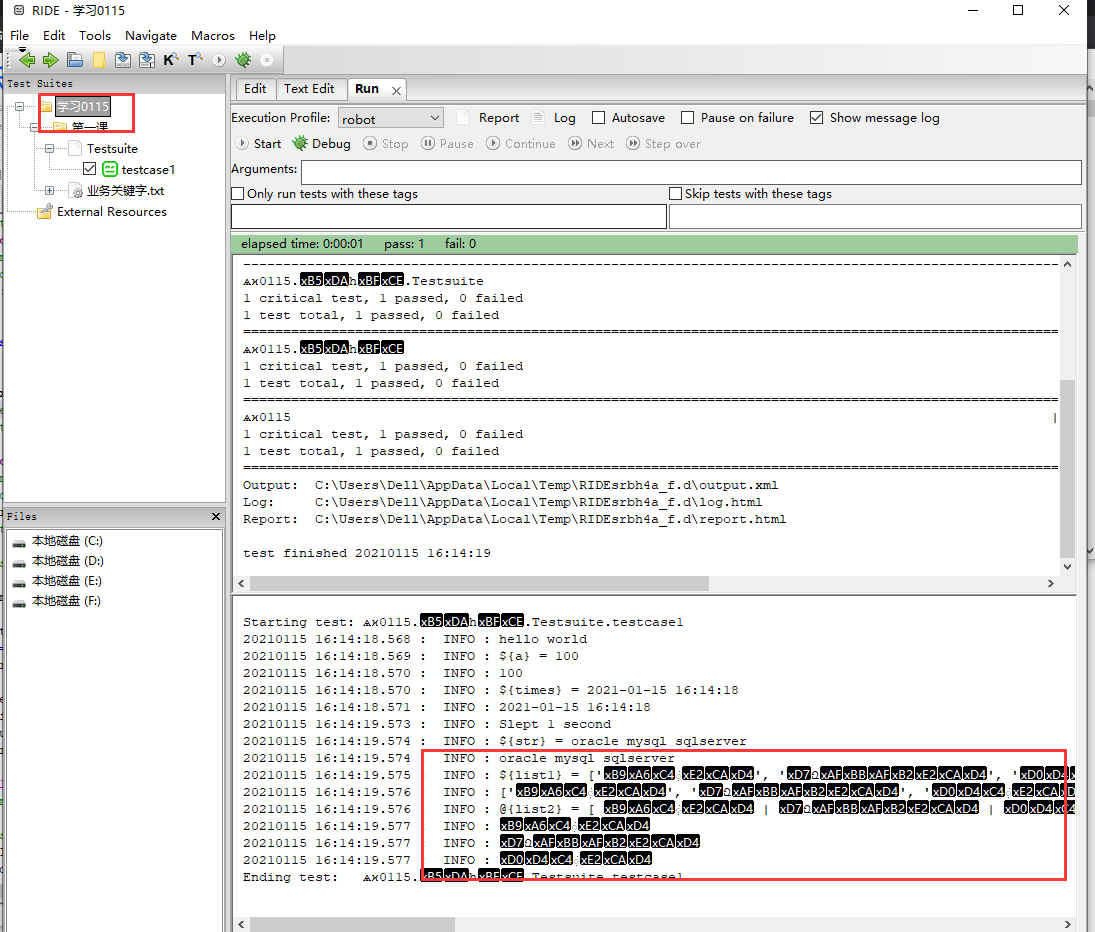Collapse the 第一课 folder node

pos(34,127)
